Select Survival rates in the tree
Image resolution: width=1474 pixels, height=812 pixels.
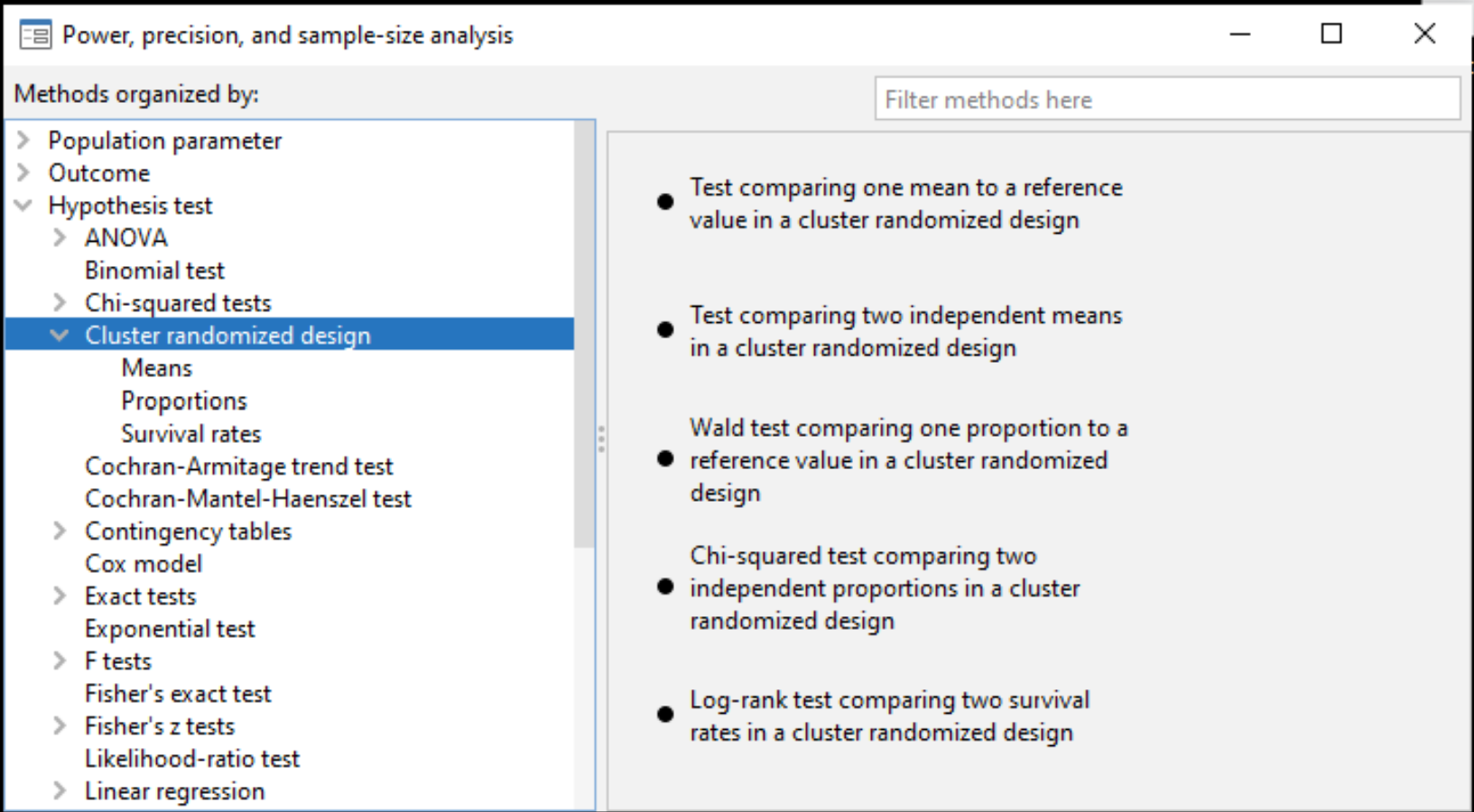[190, 433]
